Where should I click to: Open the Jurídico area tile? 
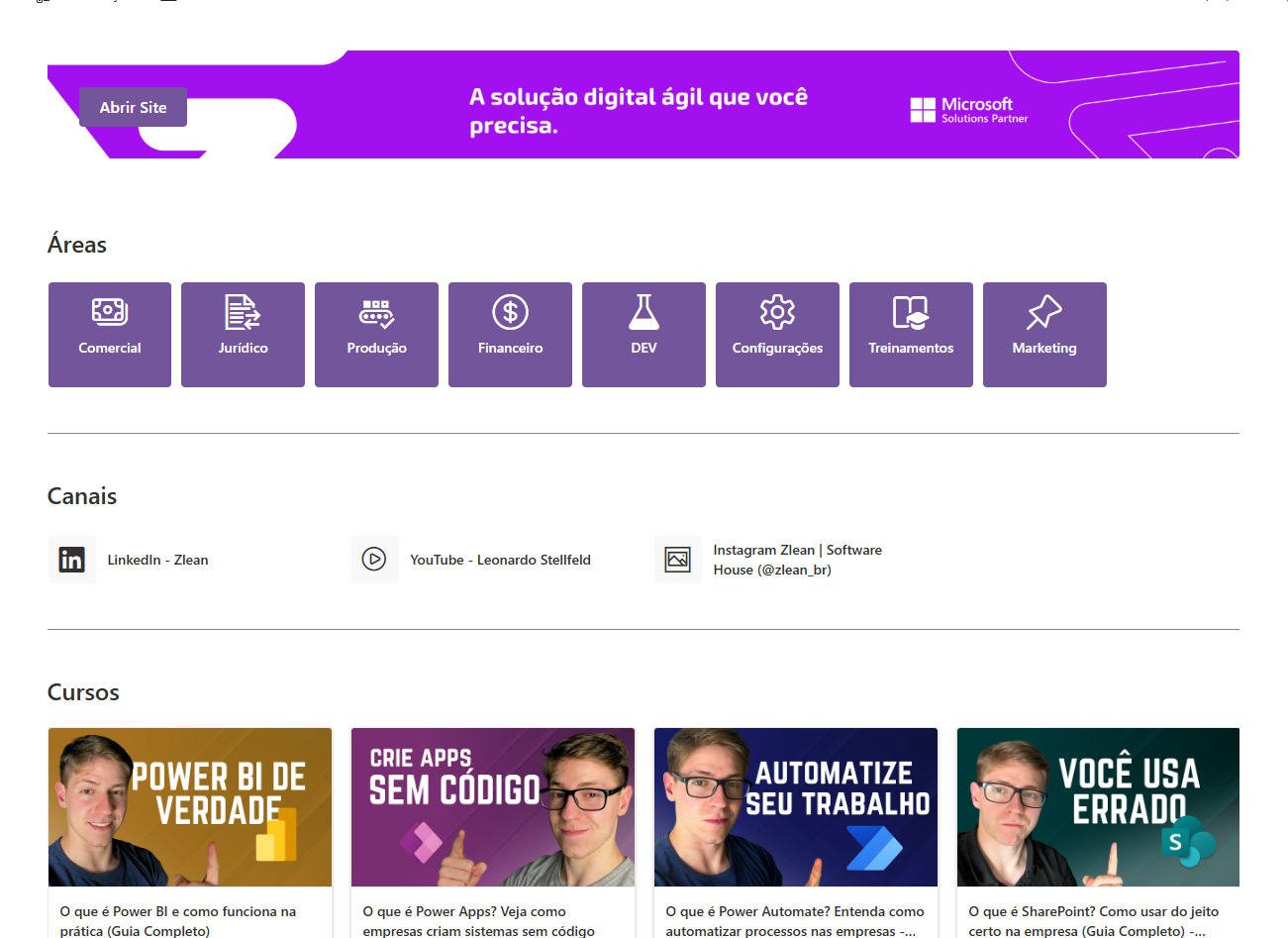[x=243, y=335]
